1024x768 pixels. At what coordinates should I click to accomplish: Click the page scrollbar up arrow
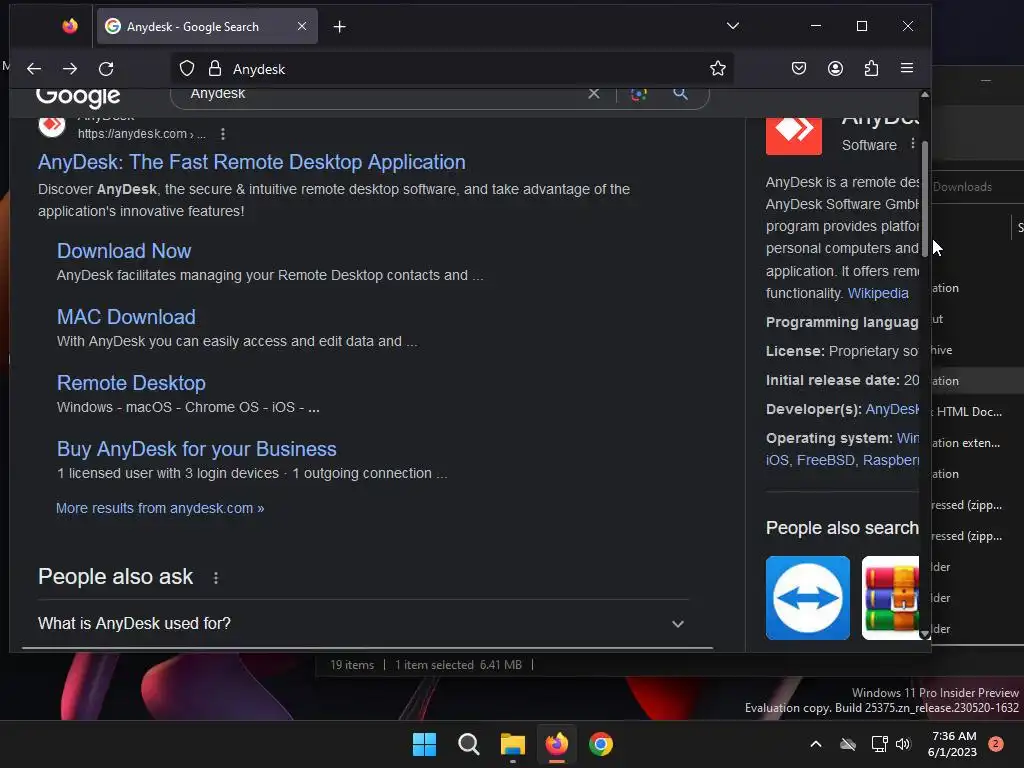[925, 95]
